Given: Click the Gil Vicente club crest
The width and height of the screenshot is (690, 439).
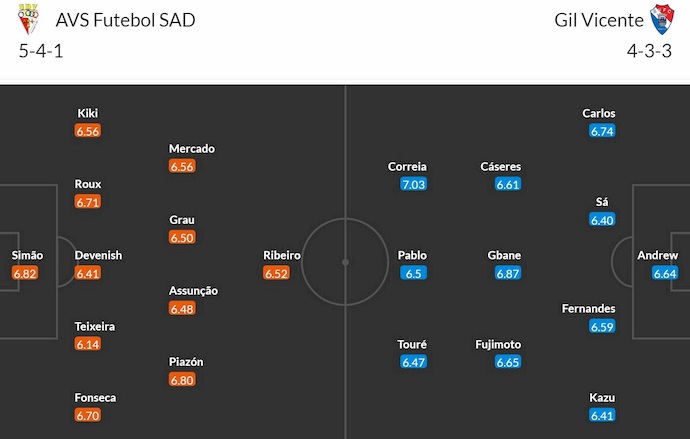Looking at the screenshot, I should [x=661, y=19].
